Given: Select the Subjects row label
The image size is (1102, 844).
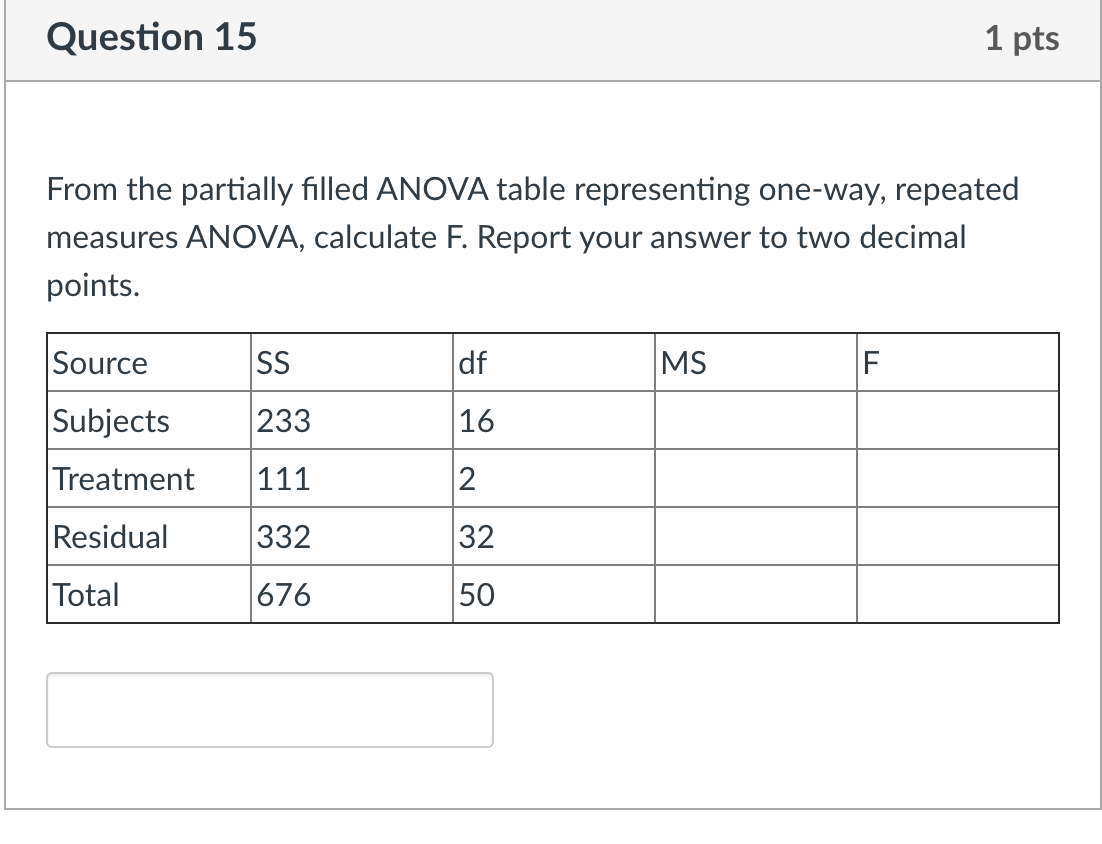Looking at the screenshot, I should tap(110, 421).
